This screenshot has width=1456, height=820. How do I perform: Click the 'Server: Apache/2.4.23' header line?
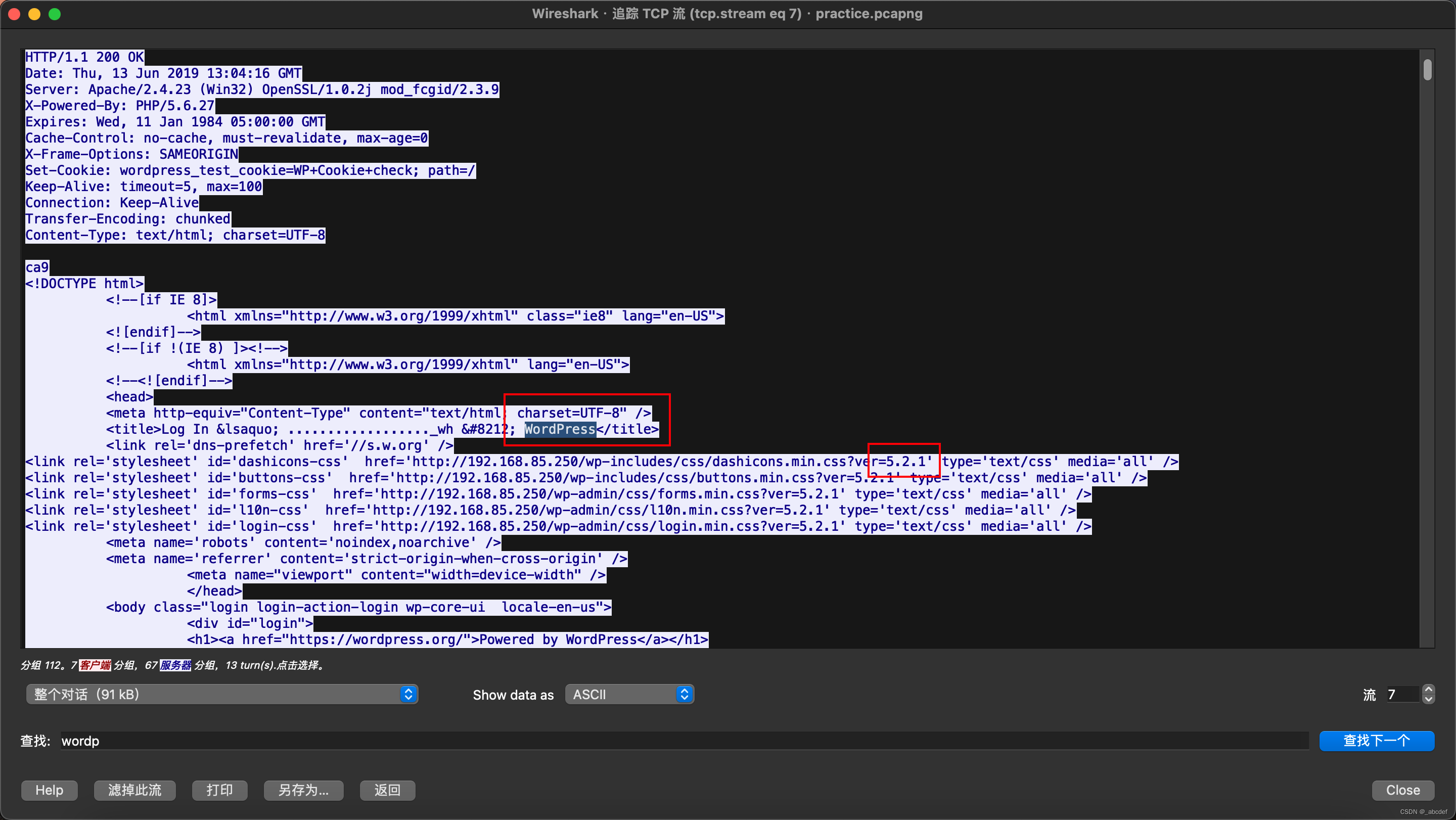[x=262, y=89]
